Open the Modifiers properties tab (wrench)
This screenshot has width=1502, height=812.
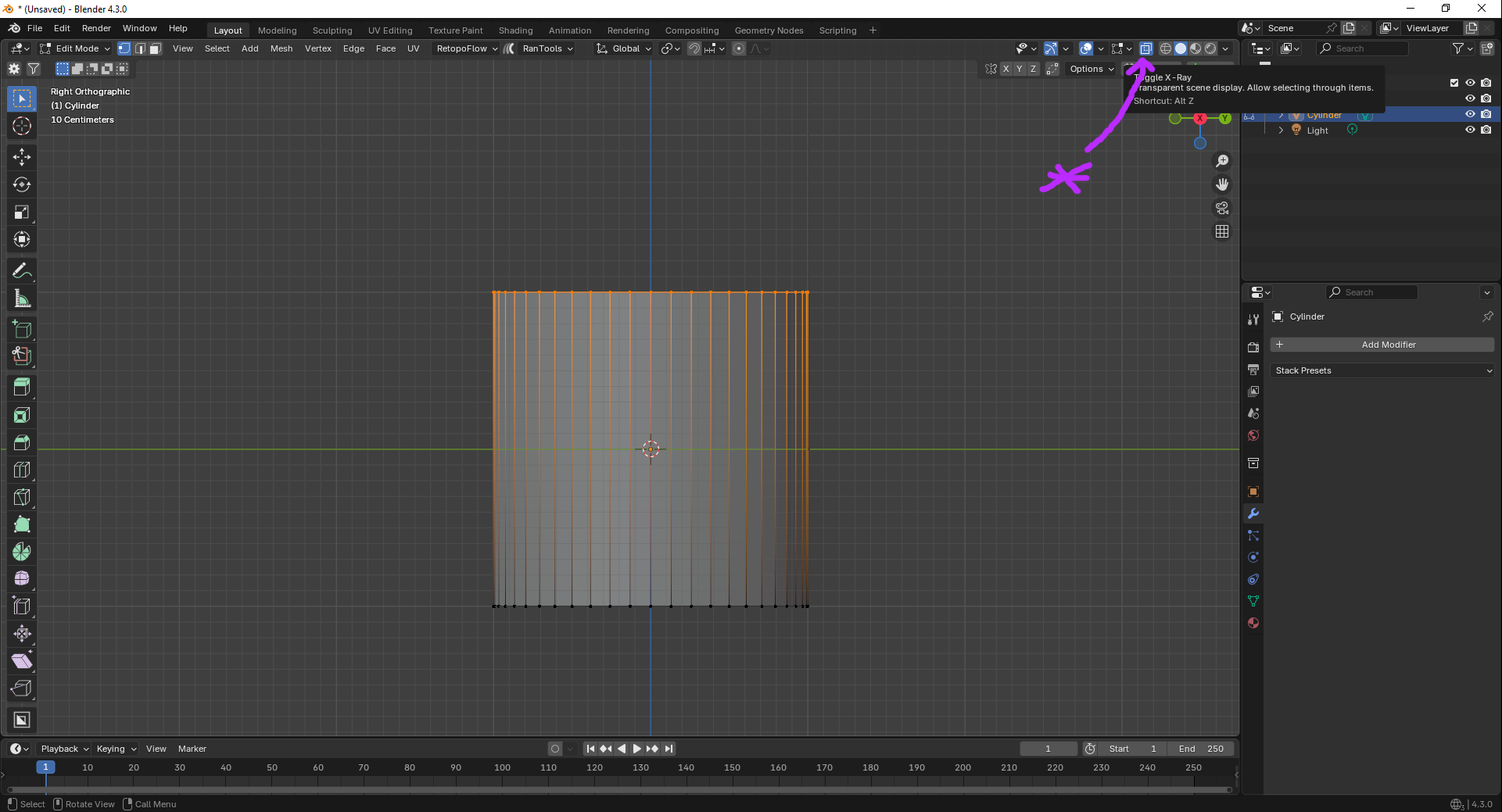tap(1253, 513)
